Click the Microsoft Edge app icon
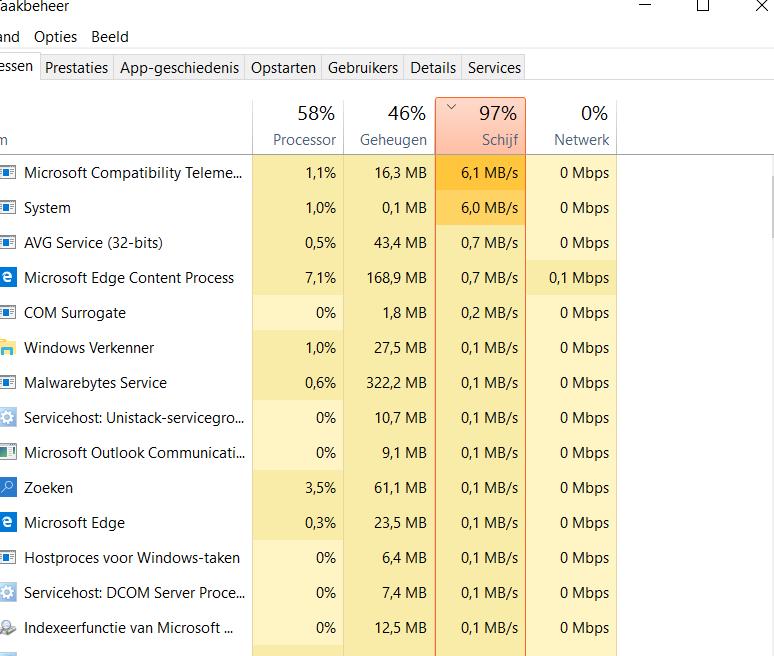Image resolution: width=774 pixels, height=656 pixels. 8,522
